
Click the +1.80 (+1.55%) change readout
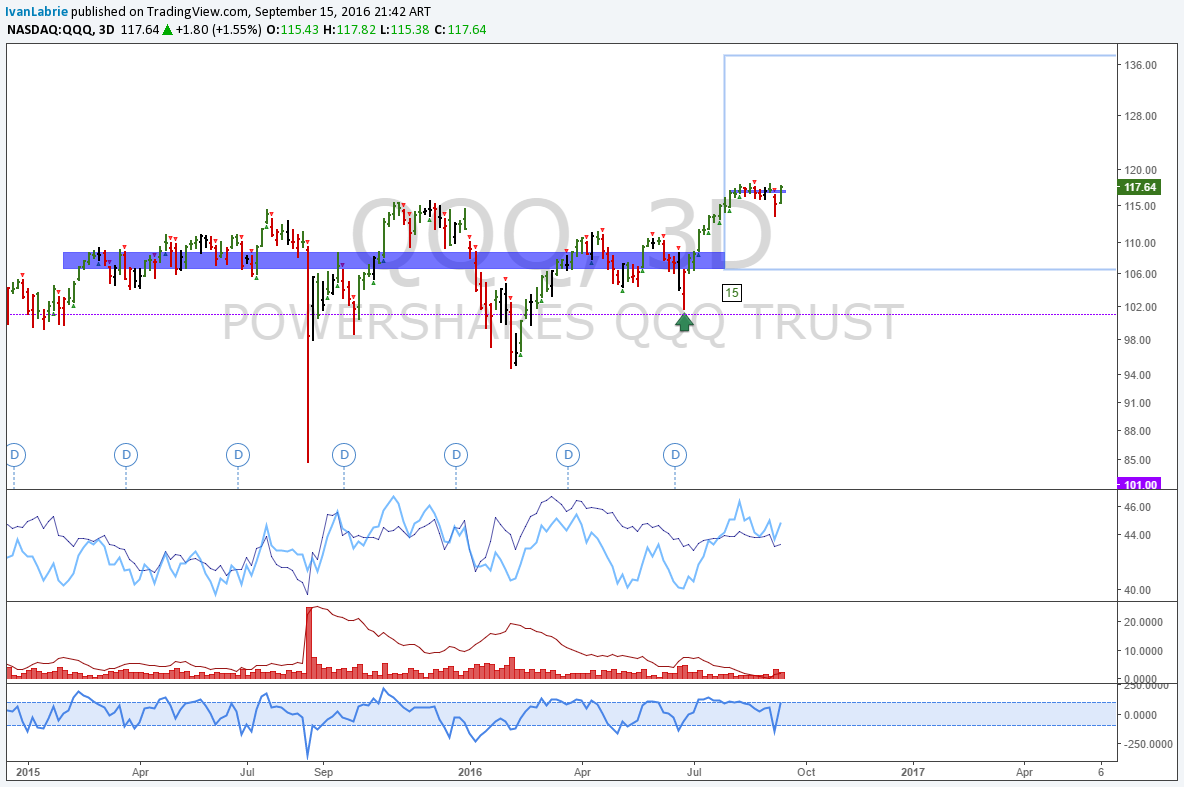(x=218, y=29)
